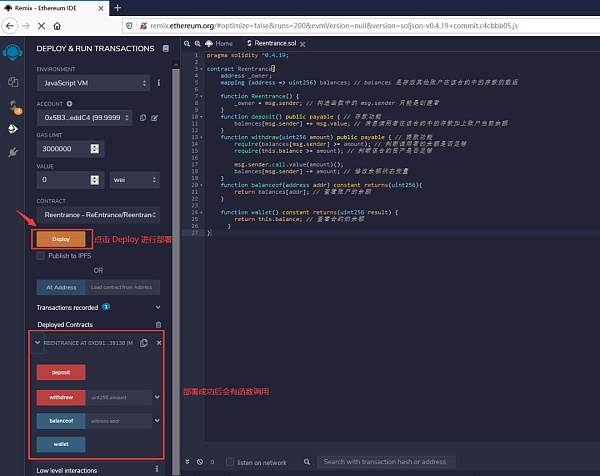
Task: Toggle the terminal panel with double chevron
Action: pyautogui.click(x=187, y=462)
